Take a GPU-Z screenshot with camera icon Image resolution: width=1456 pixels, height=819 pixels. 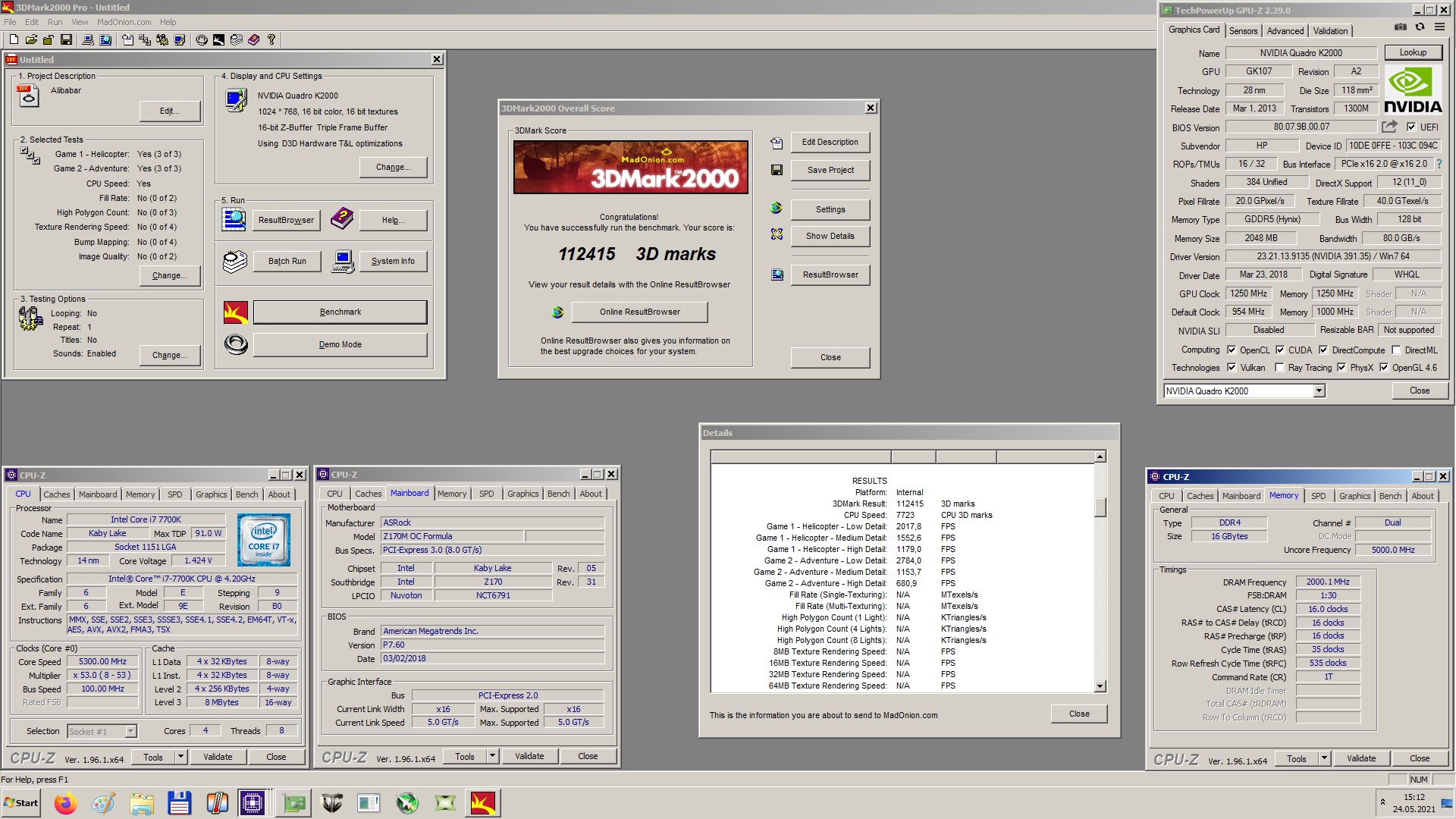(1400, 27)
